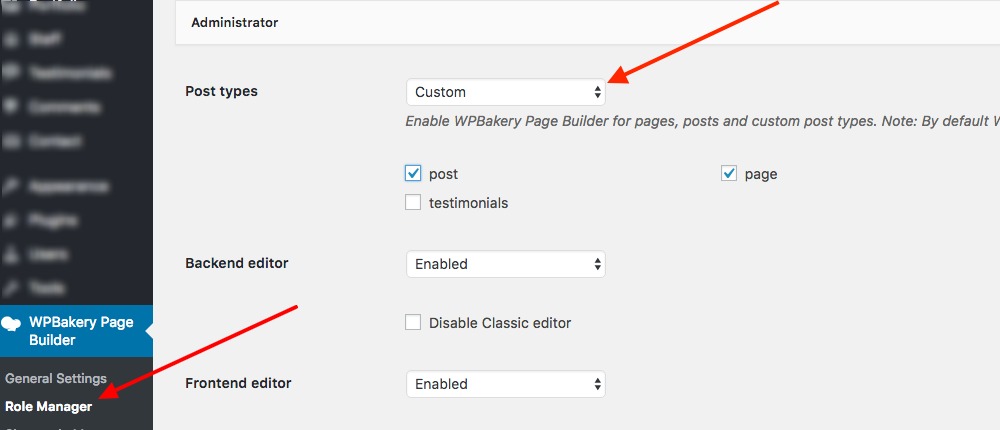This screenshot has width=1000, height=430.
Task: Click the Administrator section header
Action: [235, 22]
